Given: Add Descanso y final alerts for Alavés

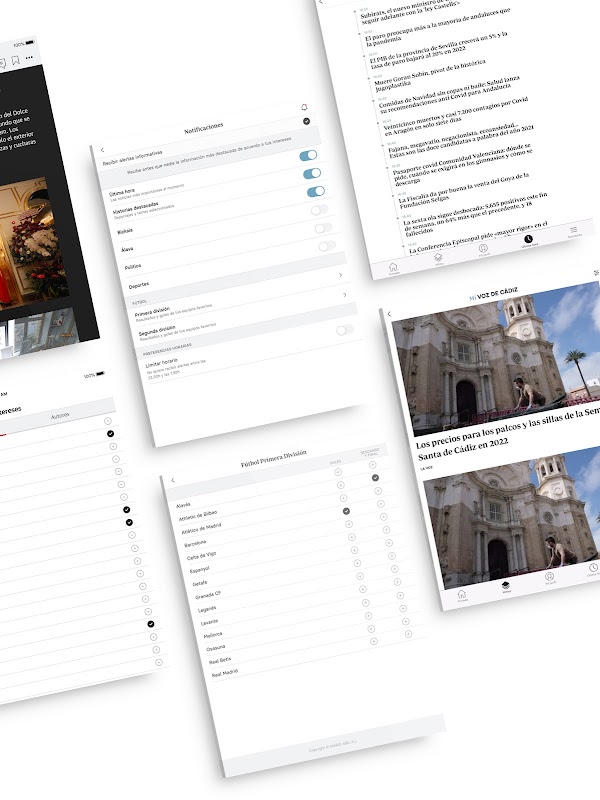Looking at the screenshot, I should (x=372, y=465).
